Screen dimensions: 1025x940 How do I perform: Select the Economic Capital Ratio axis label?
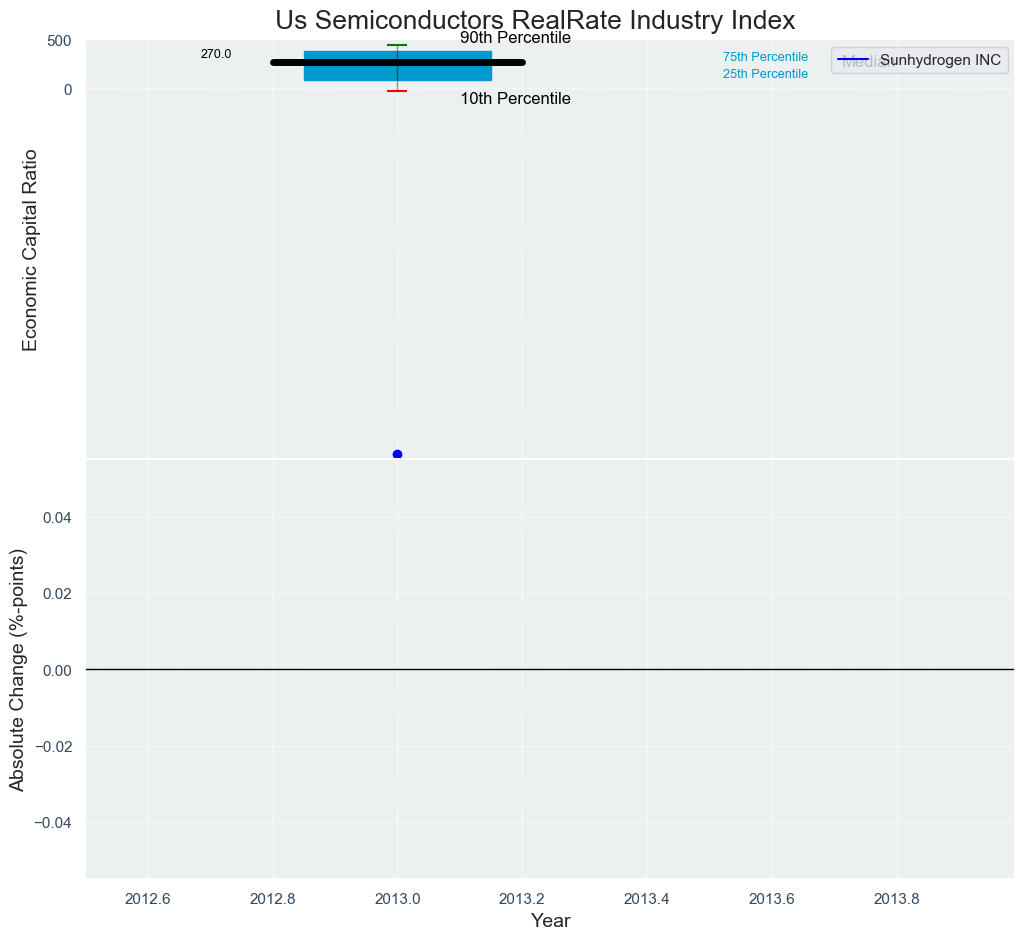[x=30, y=250]
